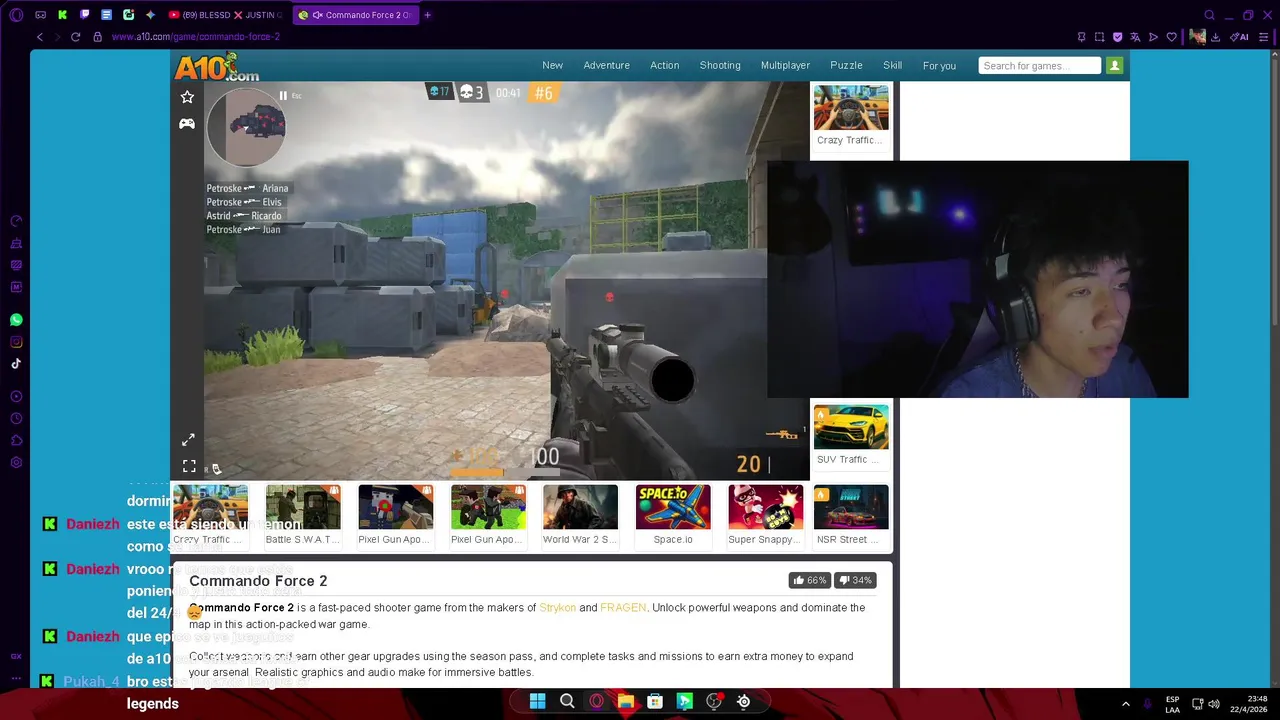Image resolution: width=1280 pixels, height=720 pixels.
Task: Open Instagram in the sidebar
Action: (16, 342)
